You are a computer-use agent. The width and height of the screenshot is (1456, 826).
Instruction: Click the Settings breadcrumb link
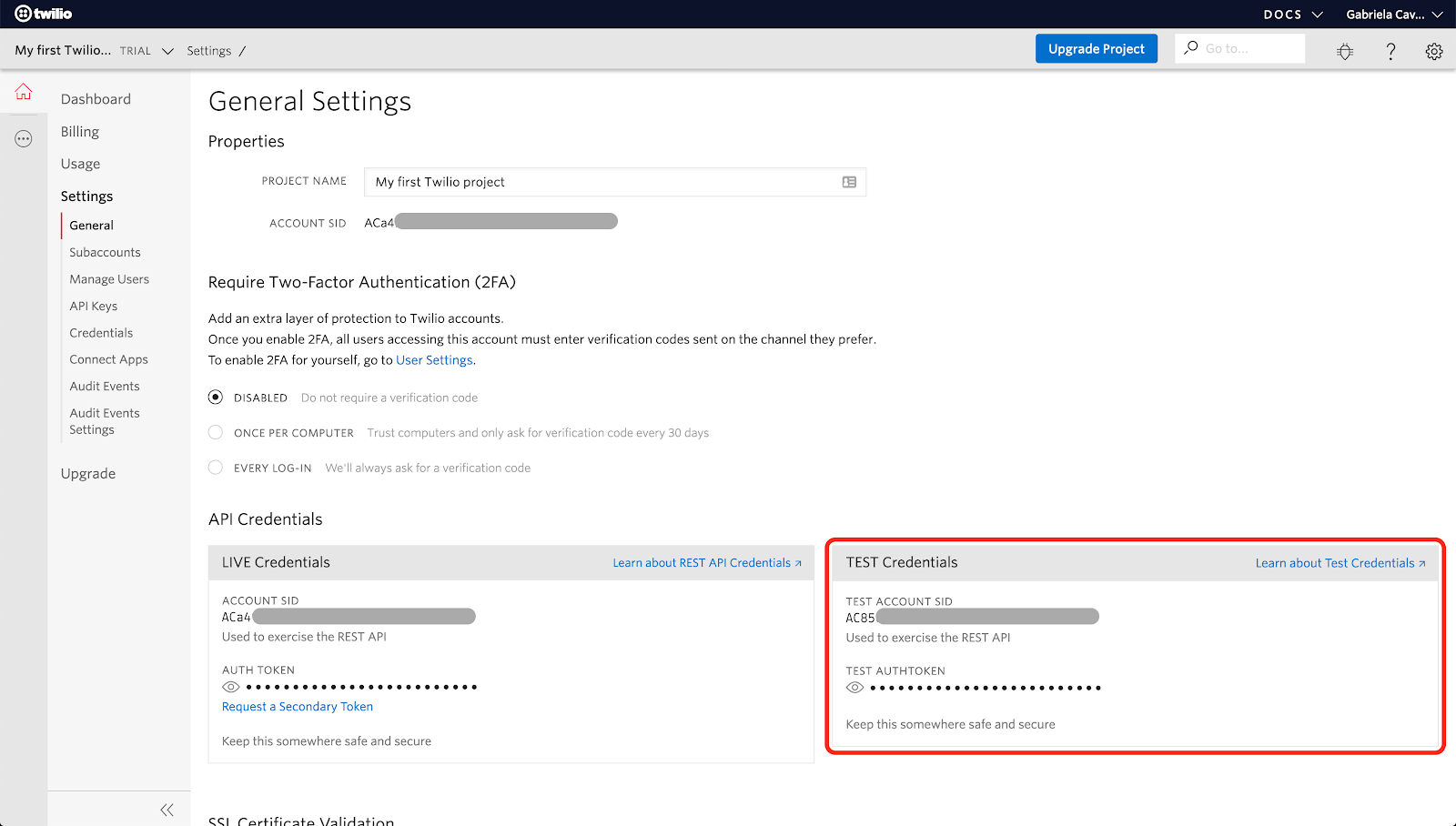point(209,51)
